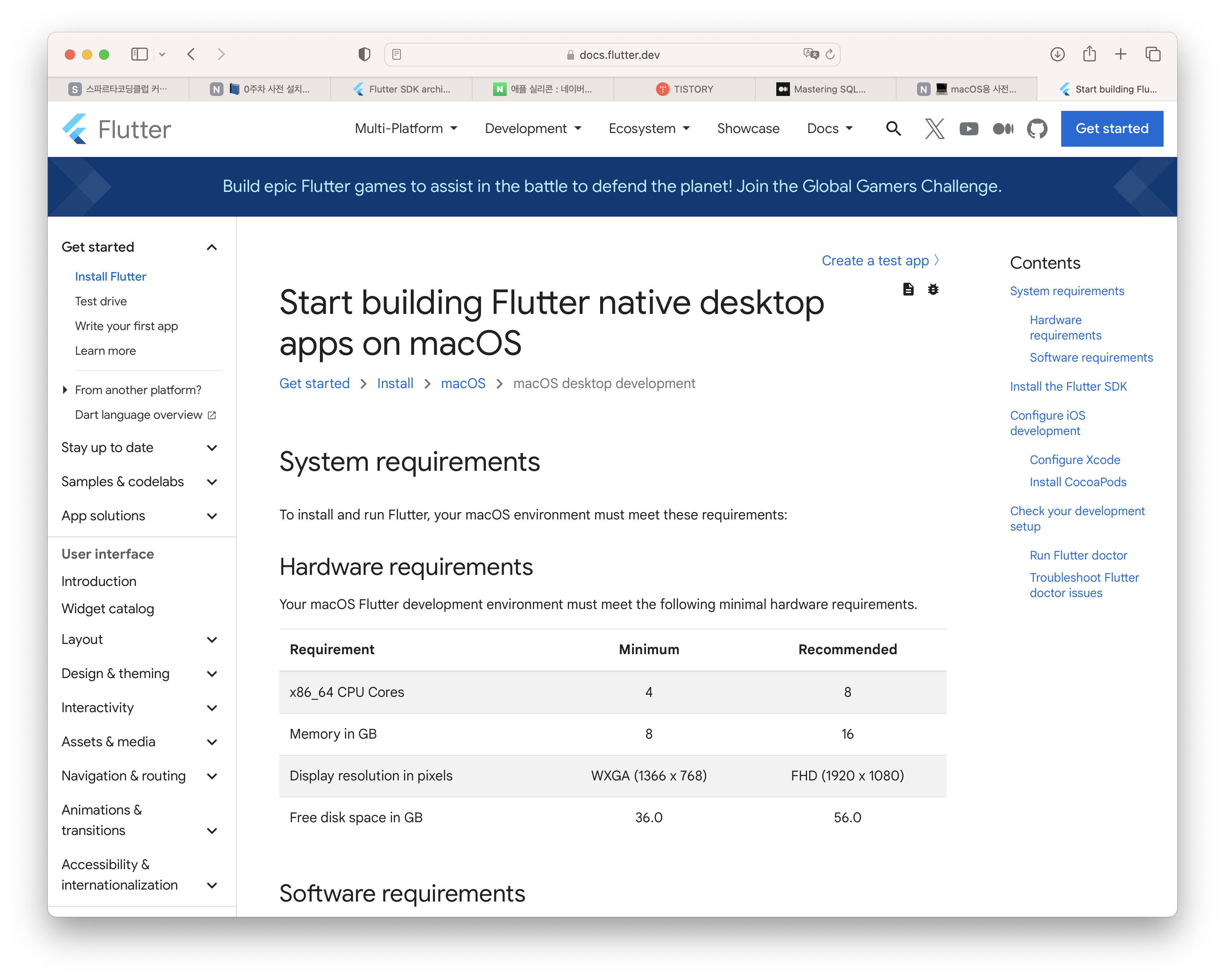1225x980 pixels.
Task: Go back in Safari history
Action: point(191,54)
